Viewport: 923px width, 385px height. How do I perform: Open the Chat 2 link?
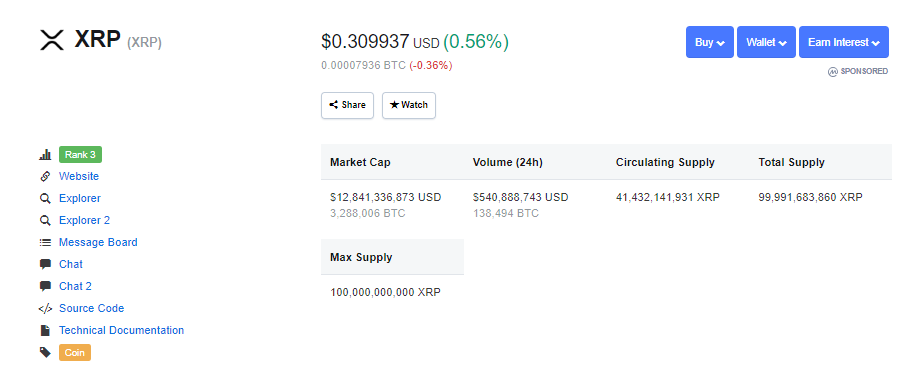(x=75, y=286)
